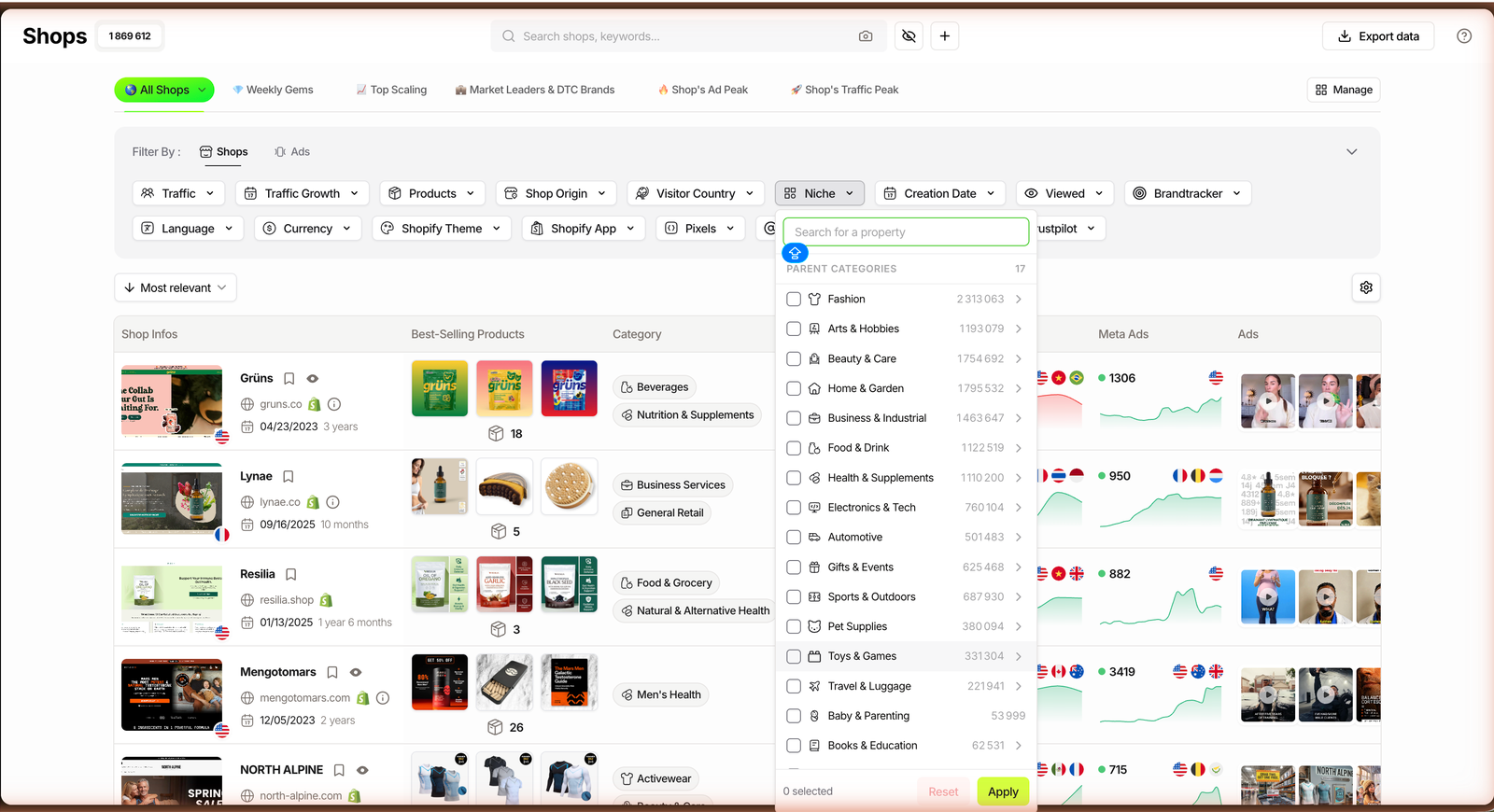Toggle the hidden-shops eye-slash icon
The height and width of the screenshot is (812, 1494).
(909, 36)
